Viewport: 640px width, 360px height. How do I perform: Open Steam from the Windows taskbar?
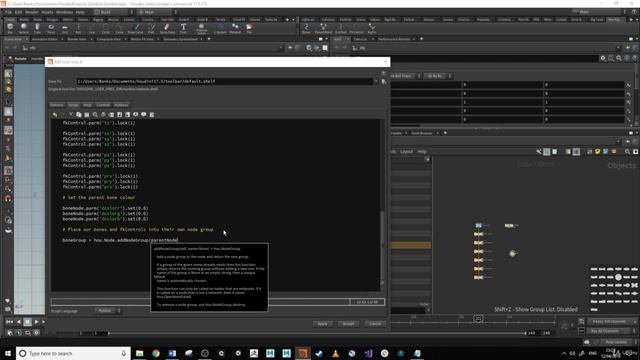click(x=319, y=353)
